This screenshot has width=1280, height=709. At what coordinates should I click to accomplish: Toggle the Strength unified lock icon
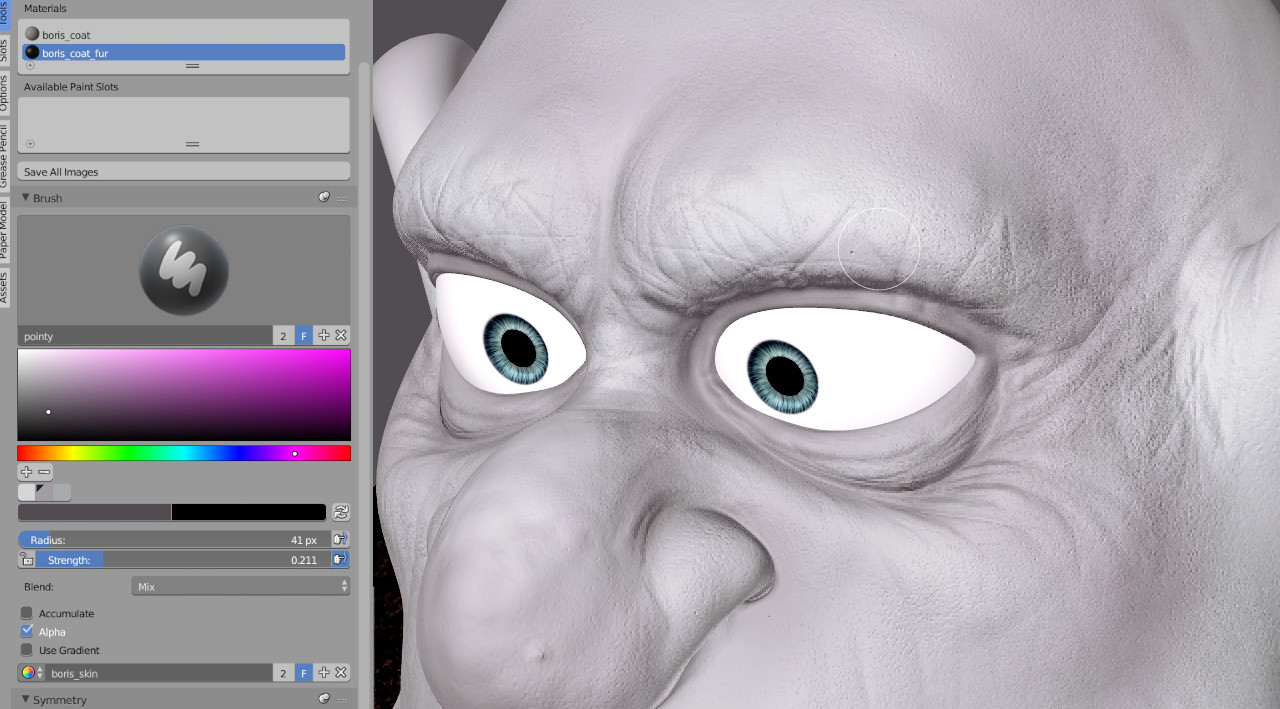pos(27,560)
